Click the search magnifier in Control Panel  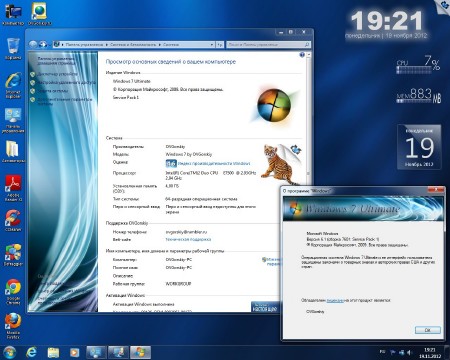(x=307, y=44)
